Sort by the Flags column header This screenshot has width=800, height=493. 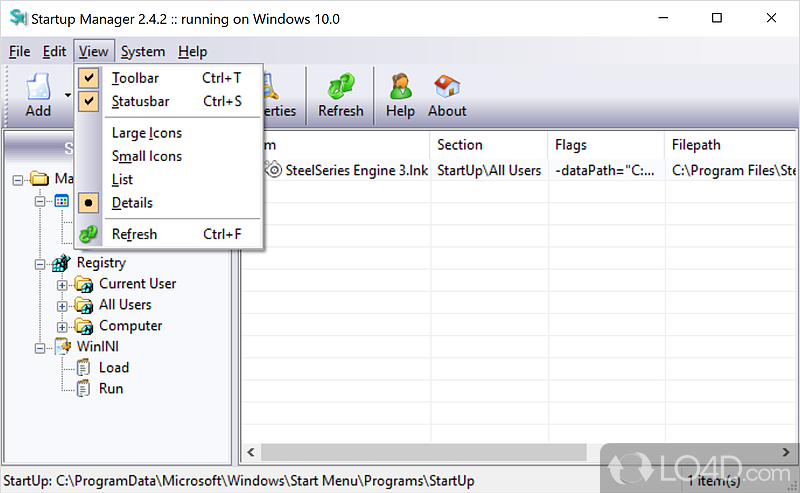[606, 145]
